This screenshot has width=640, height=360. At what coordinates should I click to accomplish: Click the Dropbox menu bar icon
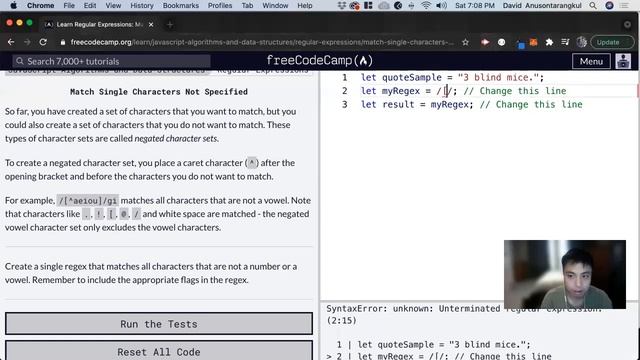tap(342, 5)
